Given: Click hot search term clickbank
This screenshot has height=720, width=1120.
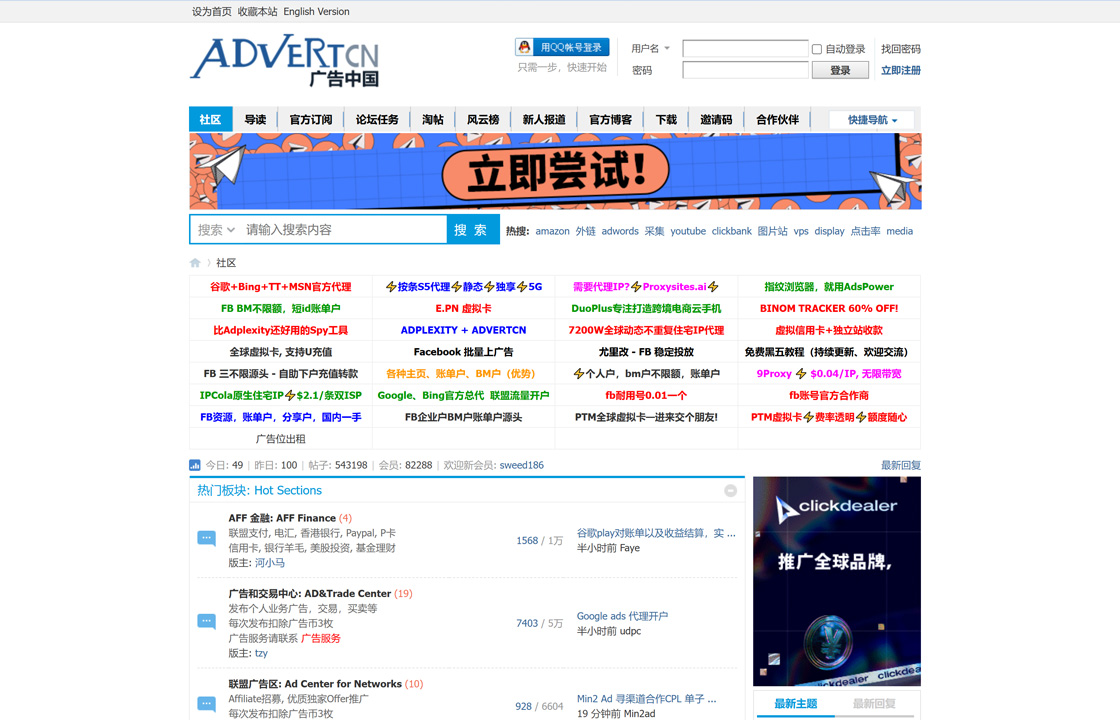Looking at the screenshot, I should coord(731,231).
